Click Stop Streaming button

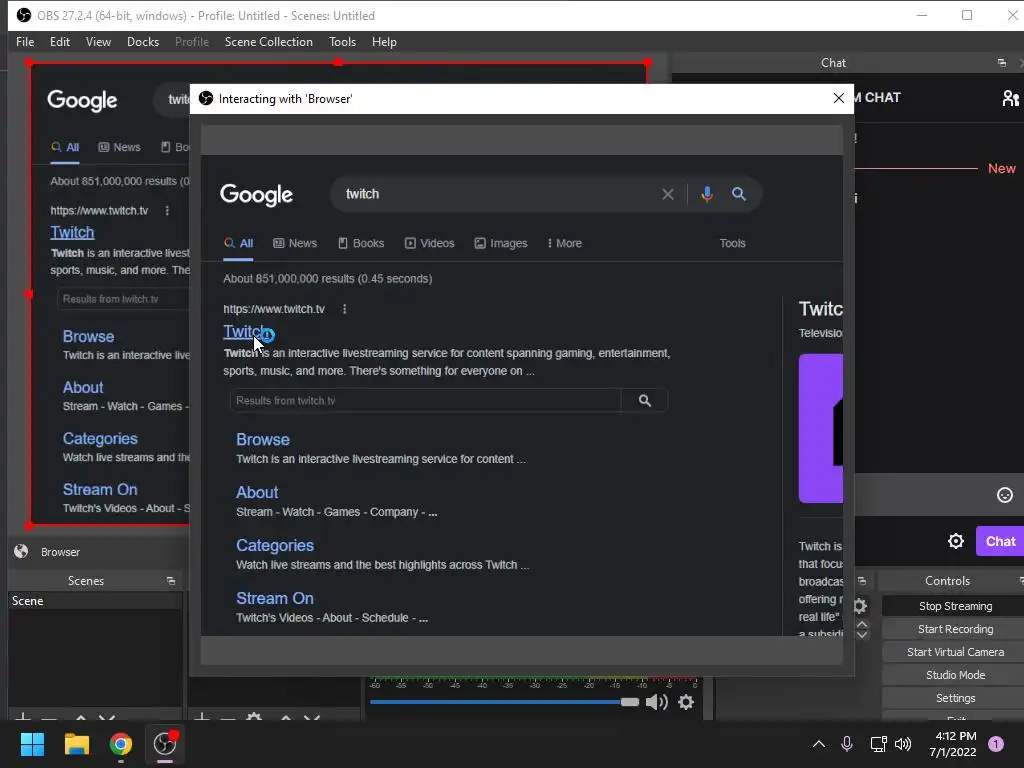[x=955, y=606]
